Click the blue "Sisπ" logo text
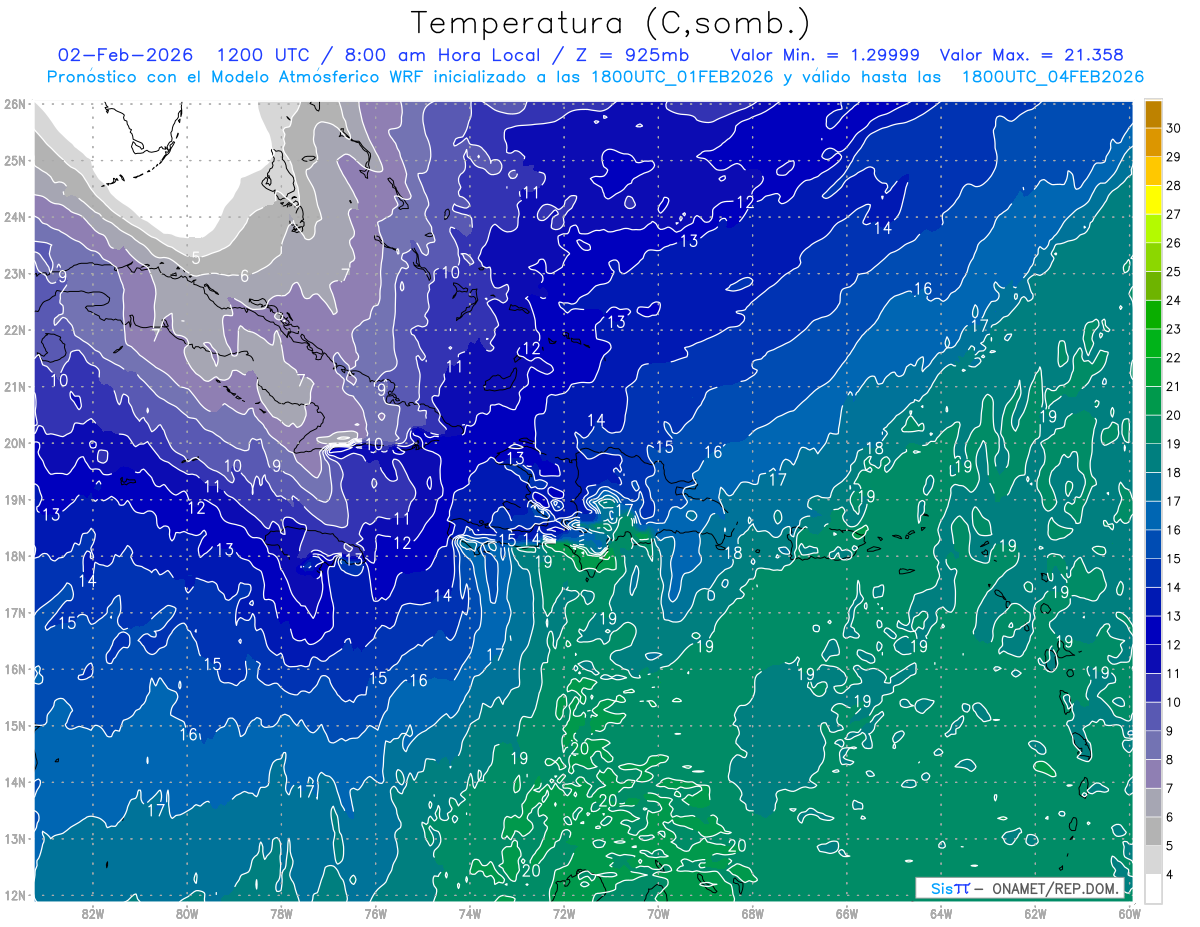The image size is (1200, 927). 949,888
